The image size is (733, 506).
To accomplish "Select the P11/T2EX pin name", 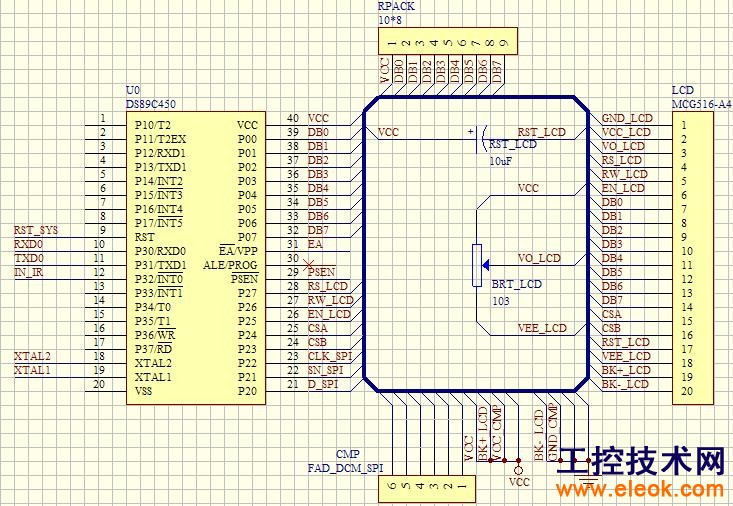I will tap(160, 139).
